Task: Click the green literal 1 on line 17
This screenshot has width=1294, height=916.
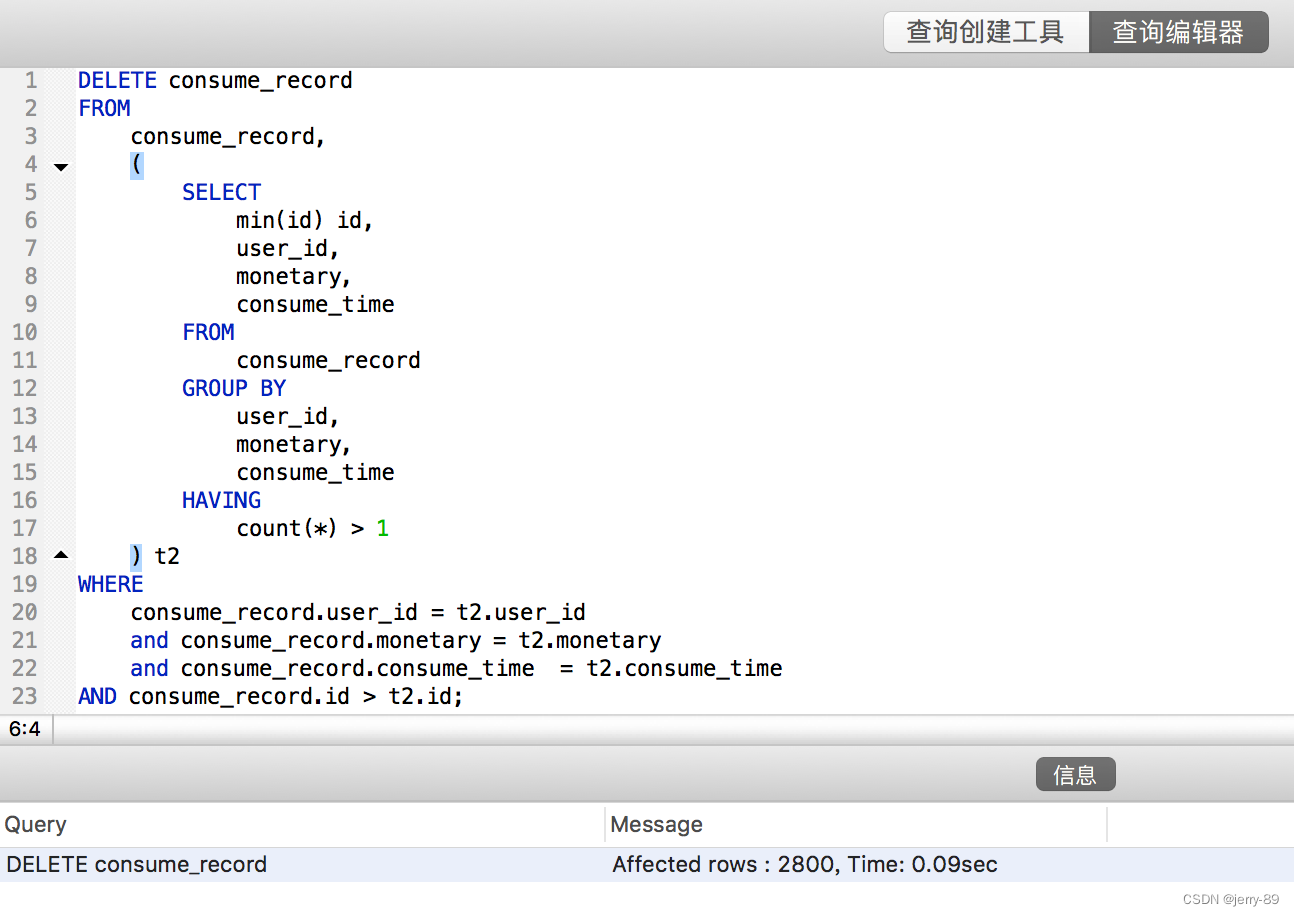Action: pos(383,528)
